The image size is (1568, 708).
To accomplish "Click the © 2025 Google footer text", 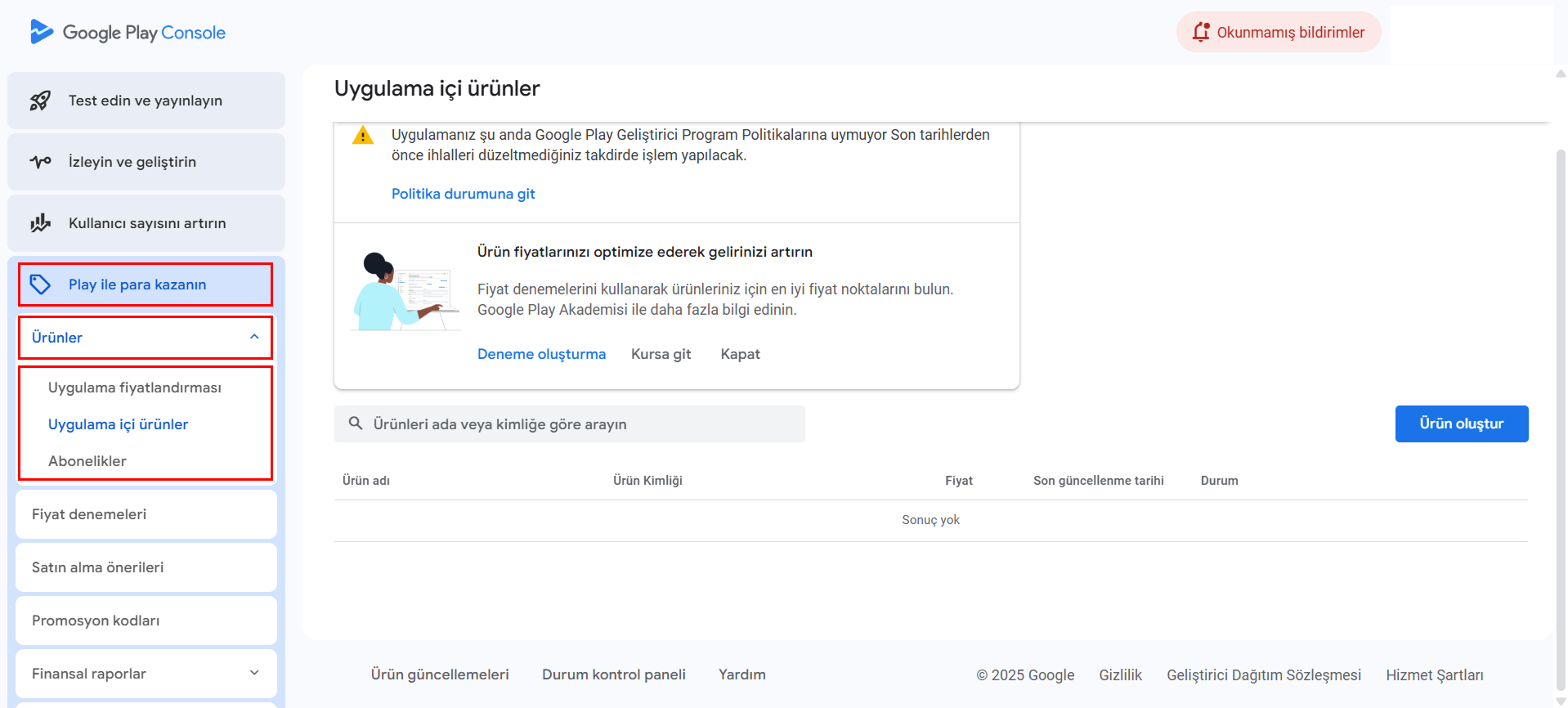I will (x=1025, y=675).
